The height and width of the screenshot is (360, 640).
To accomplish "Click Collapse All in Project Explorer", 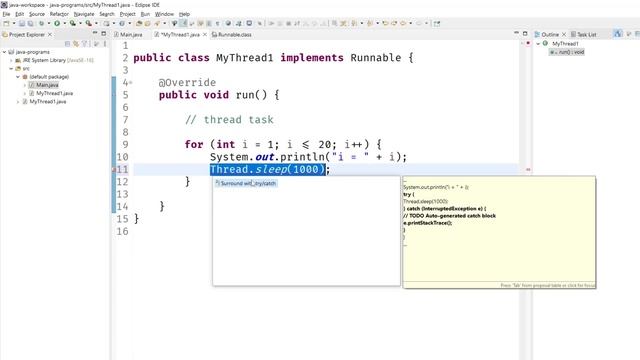I will click(x=67, y=44).
